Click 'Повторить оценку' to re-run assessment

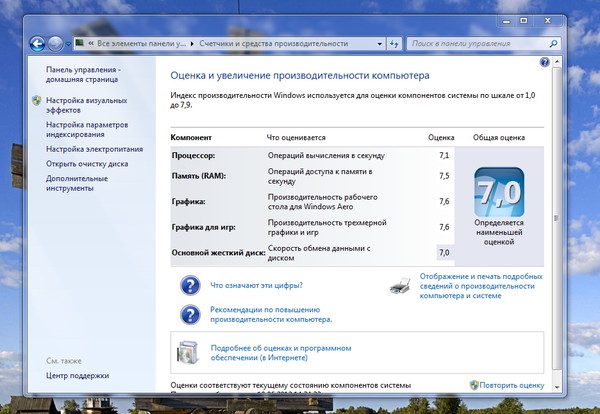tap(512, 385)
